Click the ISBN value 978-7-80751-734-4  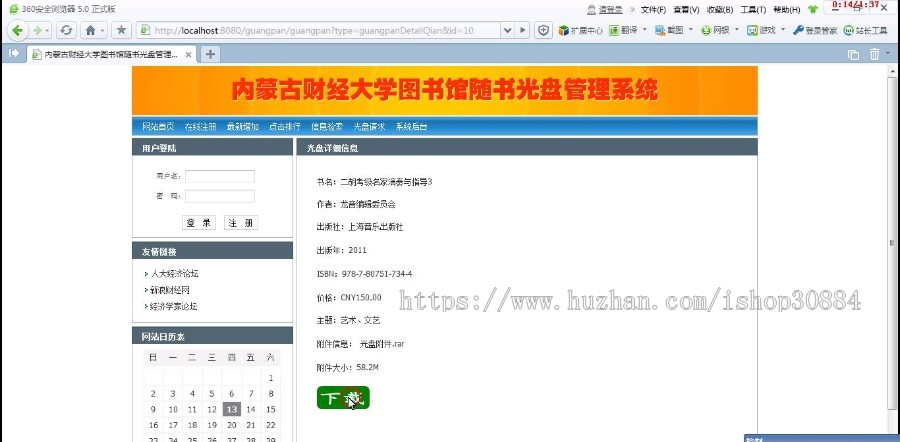point(377,274)
